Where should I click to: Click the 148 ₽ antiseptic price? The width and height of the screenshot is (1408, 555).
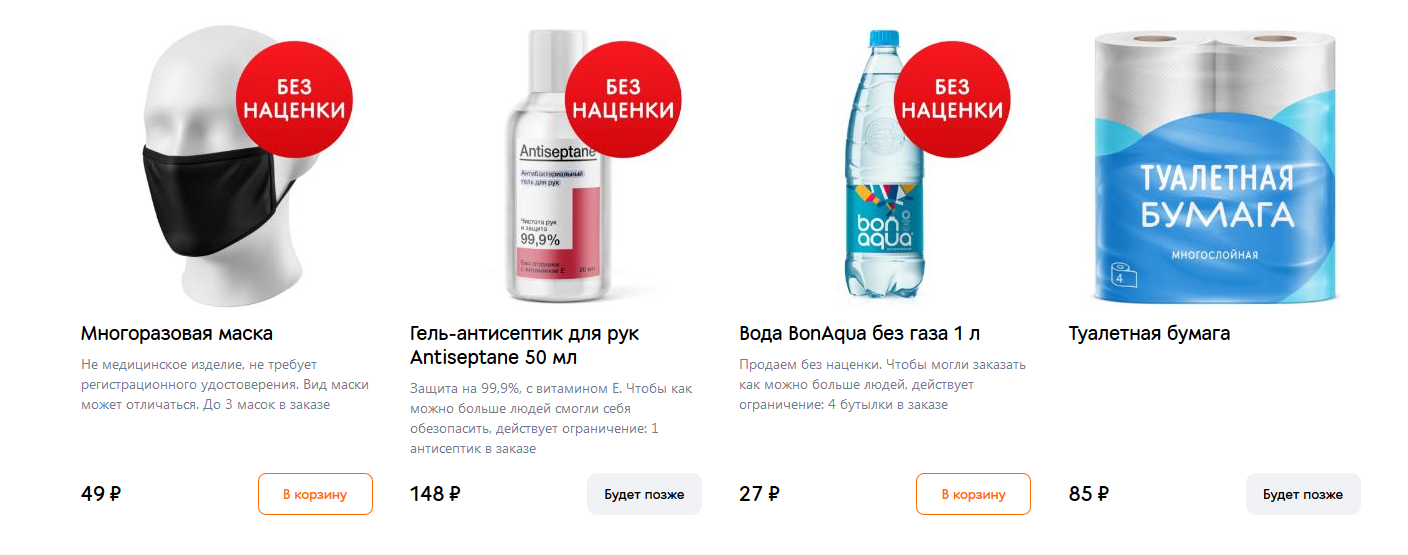point(435,494)
